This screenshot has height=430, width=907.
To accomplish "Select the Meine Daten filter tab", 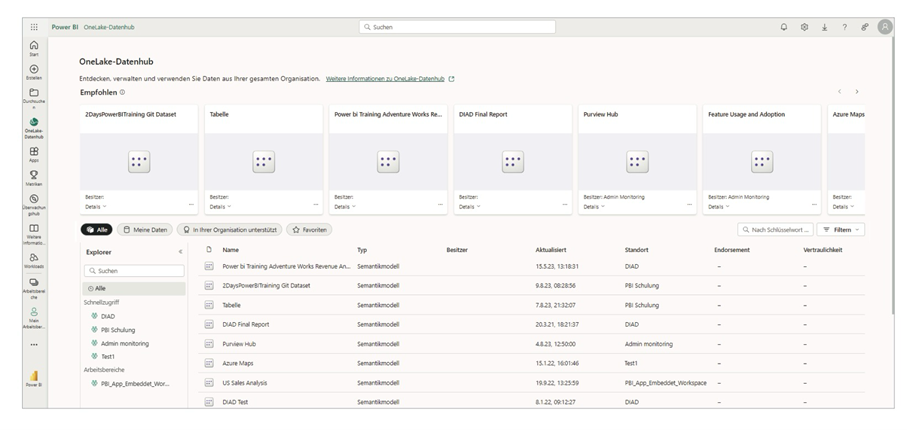I will 145,230.
